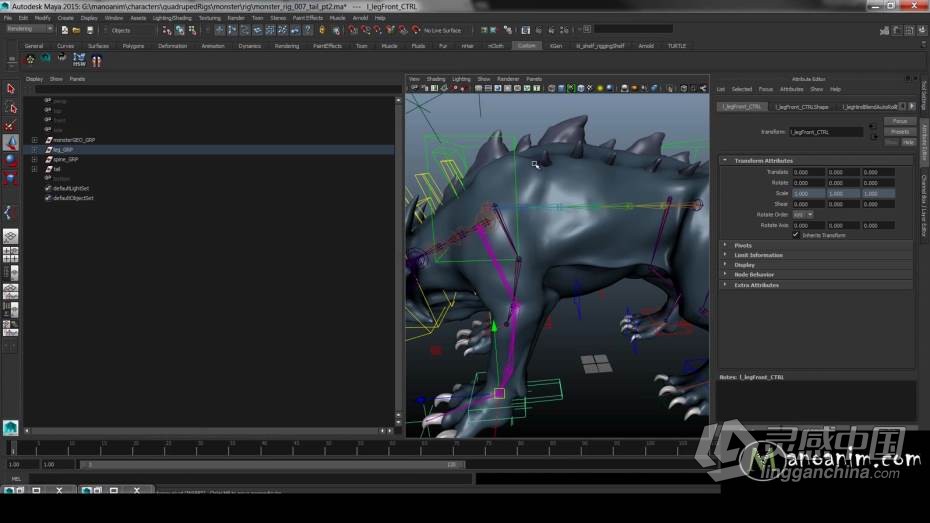The height and width of the screenshot is (523, 930).
Task: Click the Translate X value field
Action: [808, 172]
